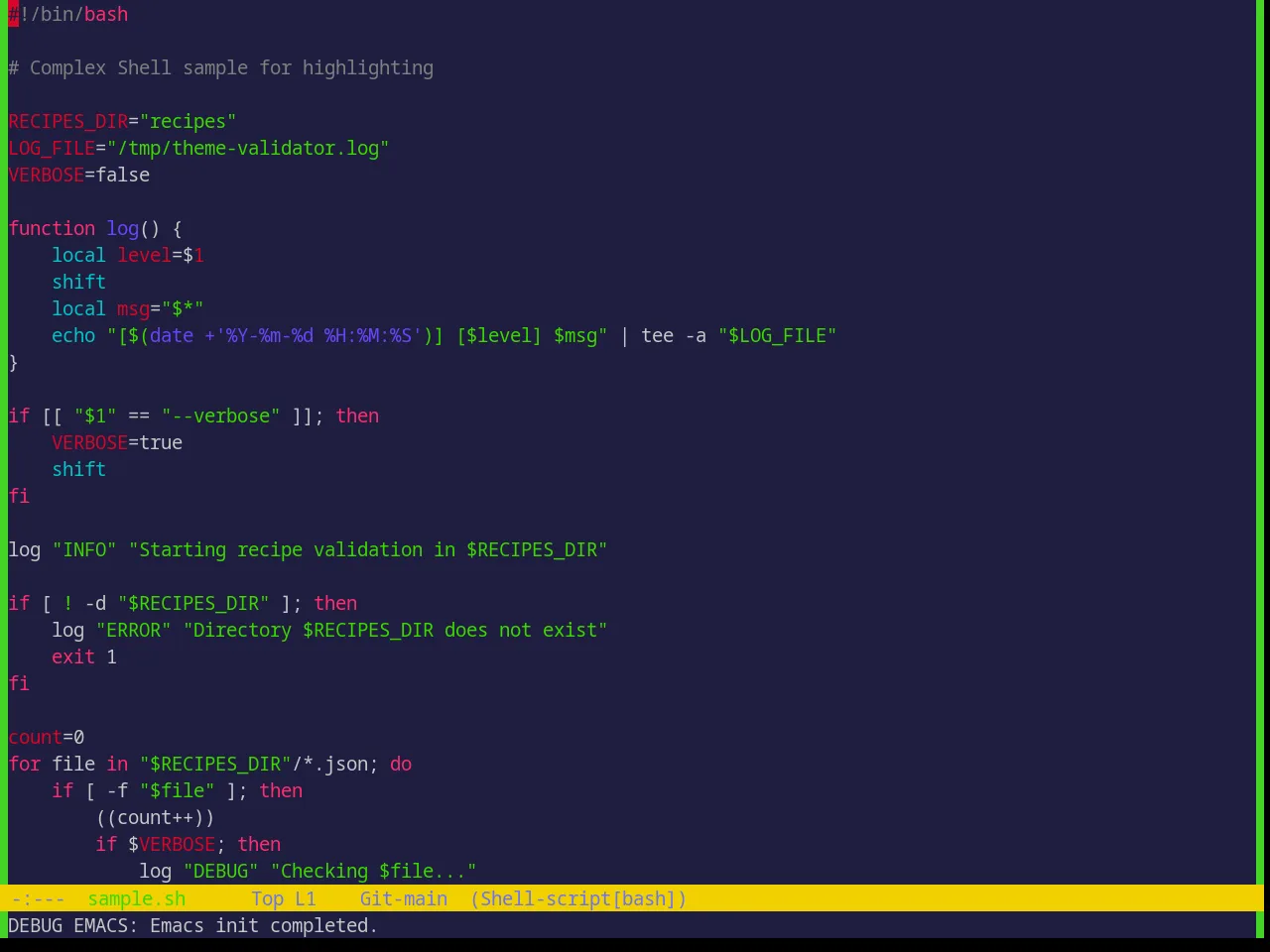Click the 'tee -a' command
This screenshot has width=1270, height=952.
click(674, 335)
